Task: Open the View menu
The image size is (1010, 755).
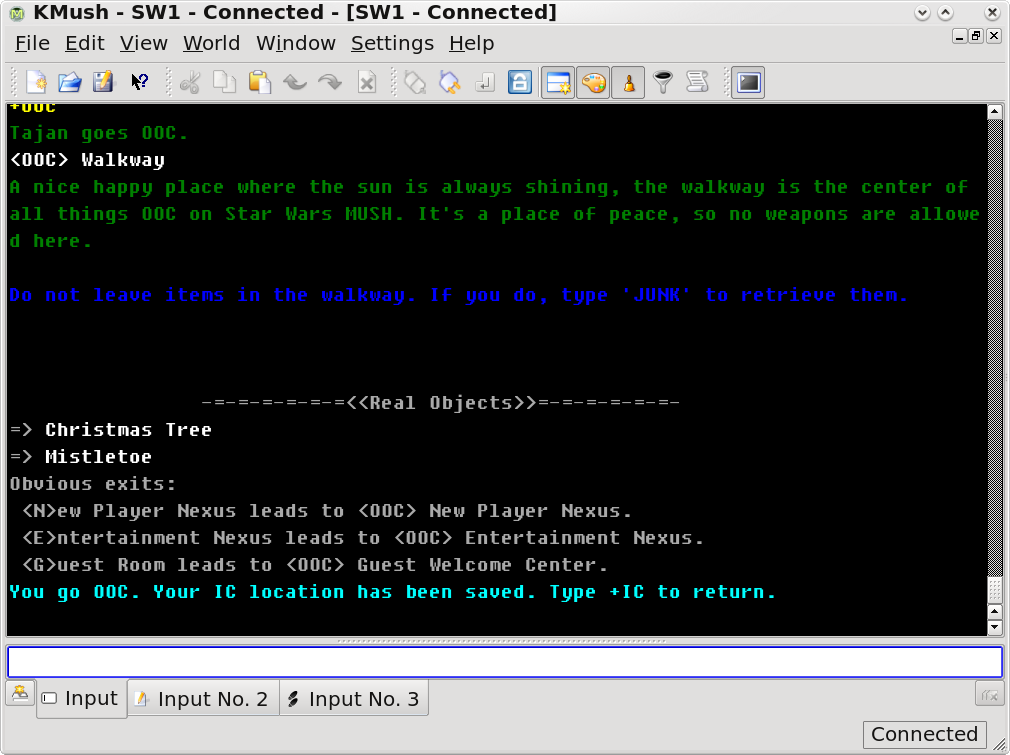Action: tap(144, 43)
